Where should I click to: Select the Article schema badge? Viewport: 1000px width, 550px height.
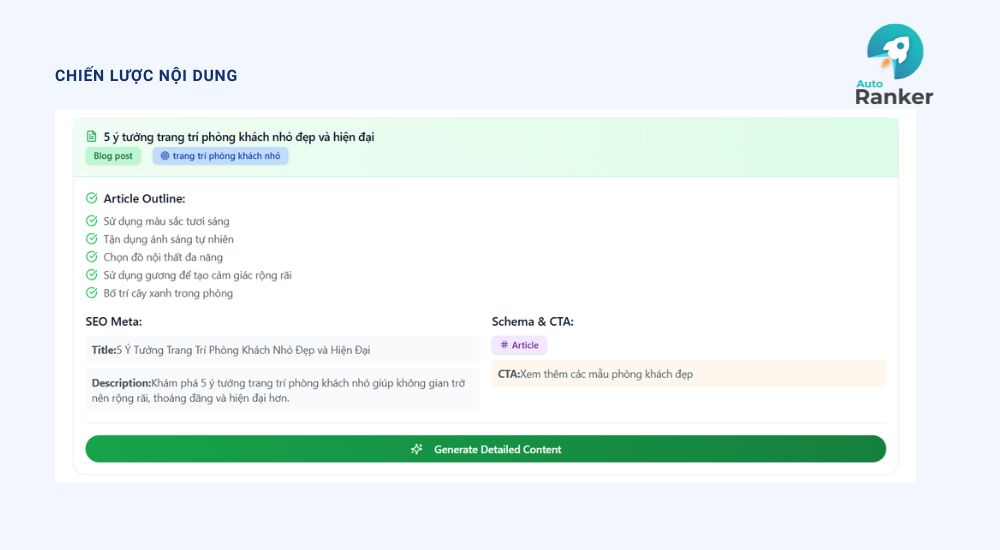(518, 345)
